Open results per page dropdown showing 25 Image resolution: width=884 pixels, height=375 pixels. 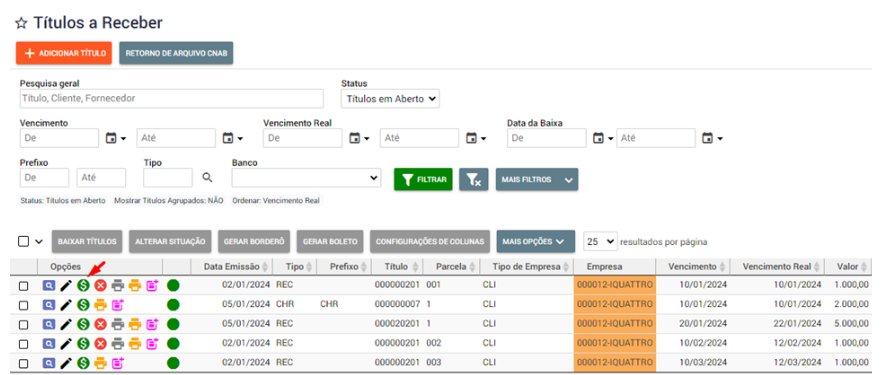[600, 241]
